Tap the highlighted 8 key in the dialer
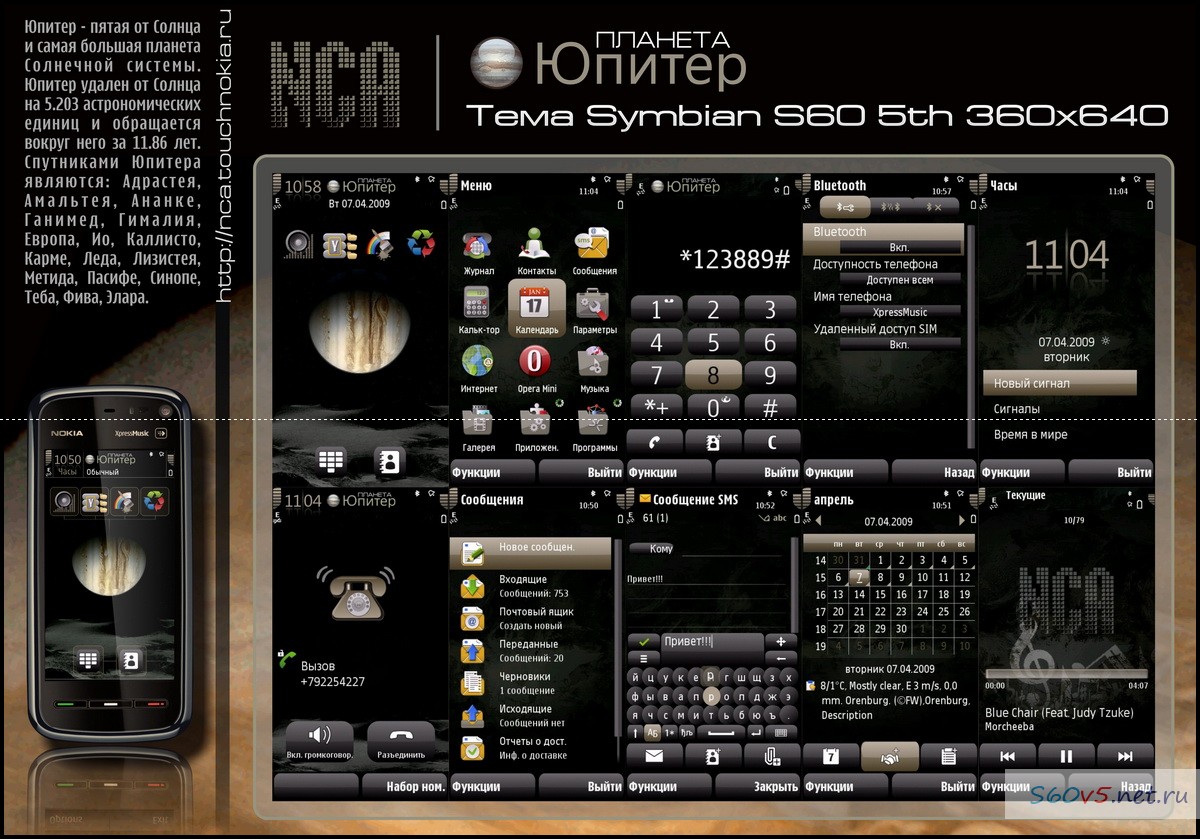1200x839 pixels. point(713,375)
